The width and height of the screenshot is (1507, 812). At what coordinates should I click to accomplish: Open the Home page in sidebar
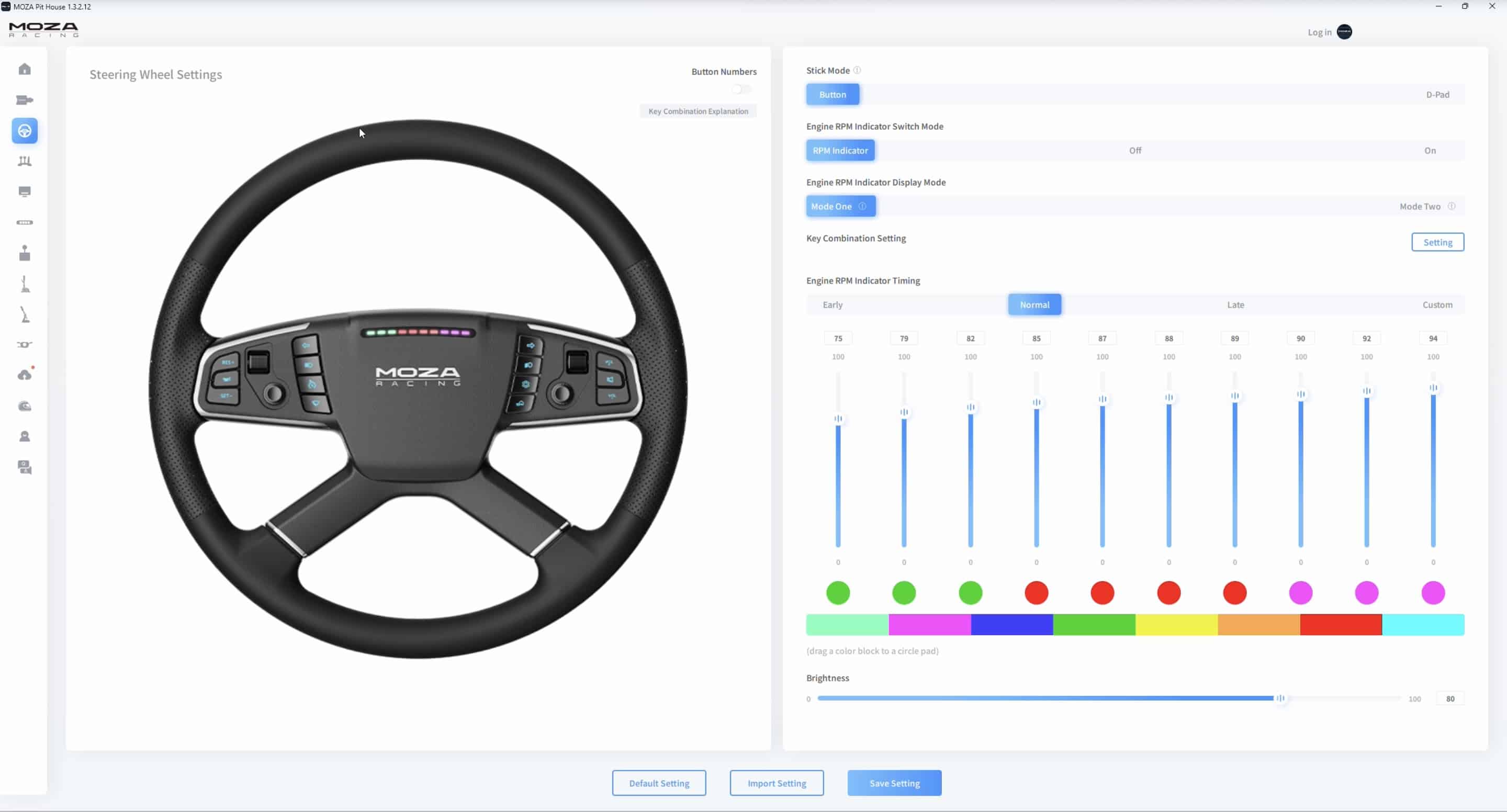(25, 69)
